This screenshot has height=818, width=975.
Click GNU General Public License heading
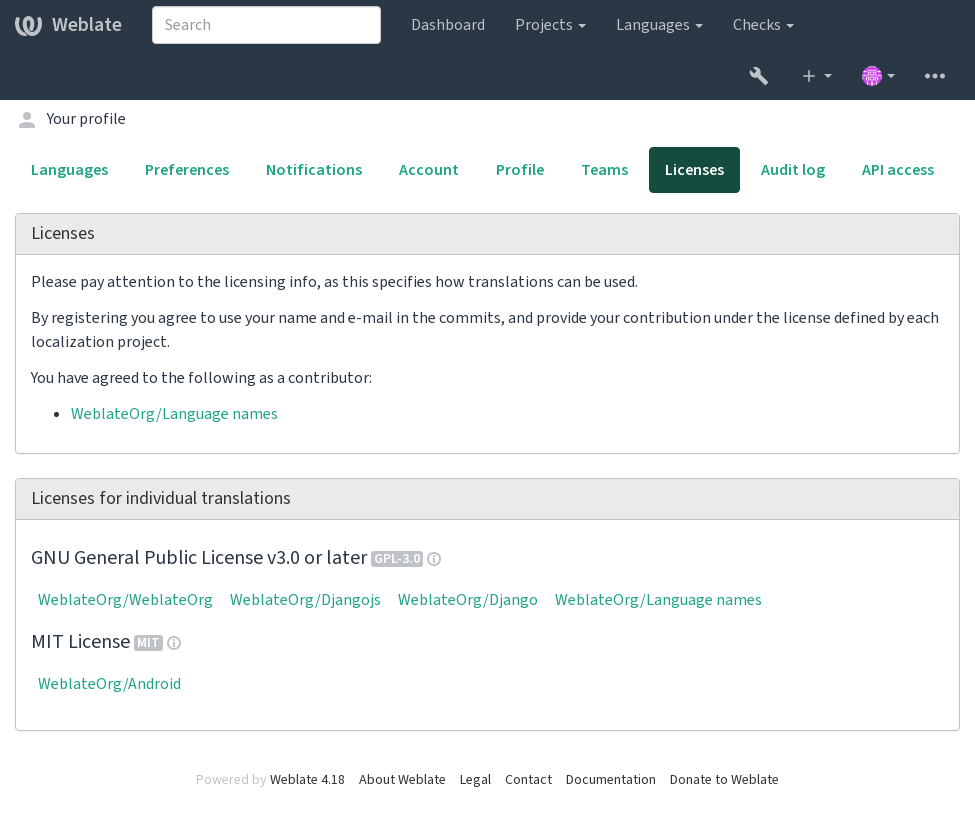(x=199, y=558)
